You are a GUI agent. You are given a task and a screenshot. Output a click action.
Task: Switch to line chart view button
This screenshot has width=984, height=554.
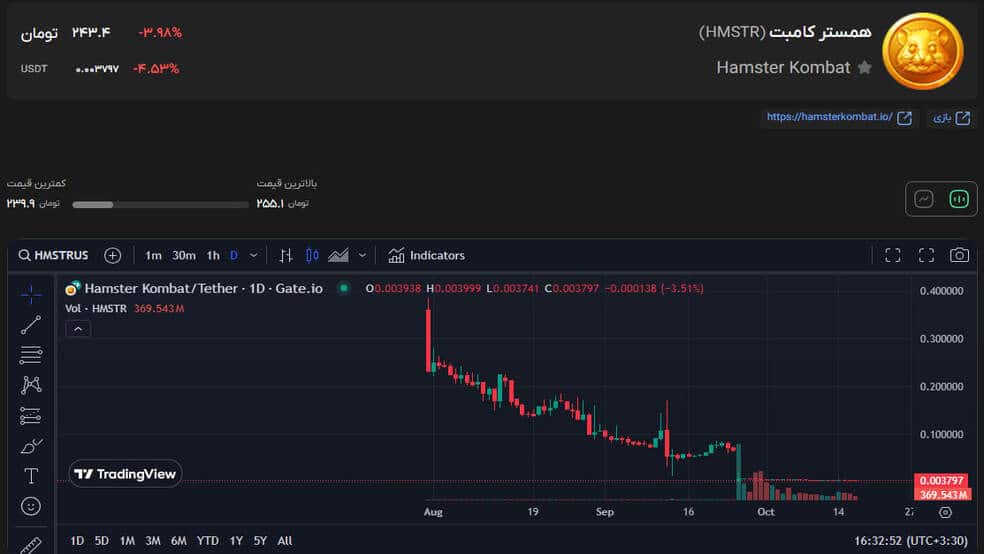[x=924, y=199]
